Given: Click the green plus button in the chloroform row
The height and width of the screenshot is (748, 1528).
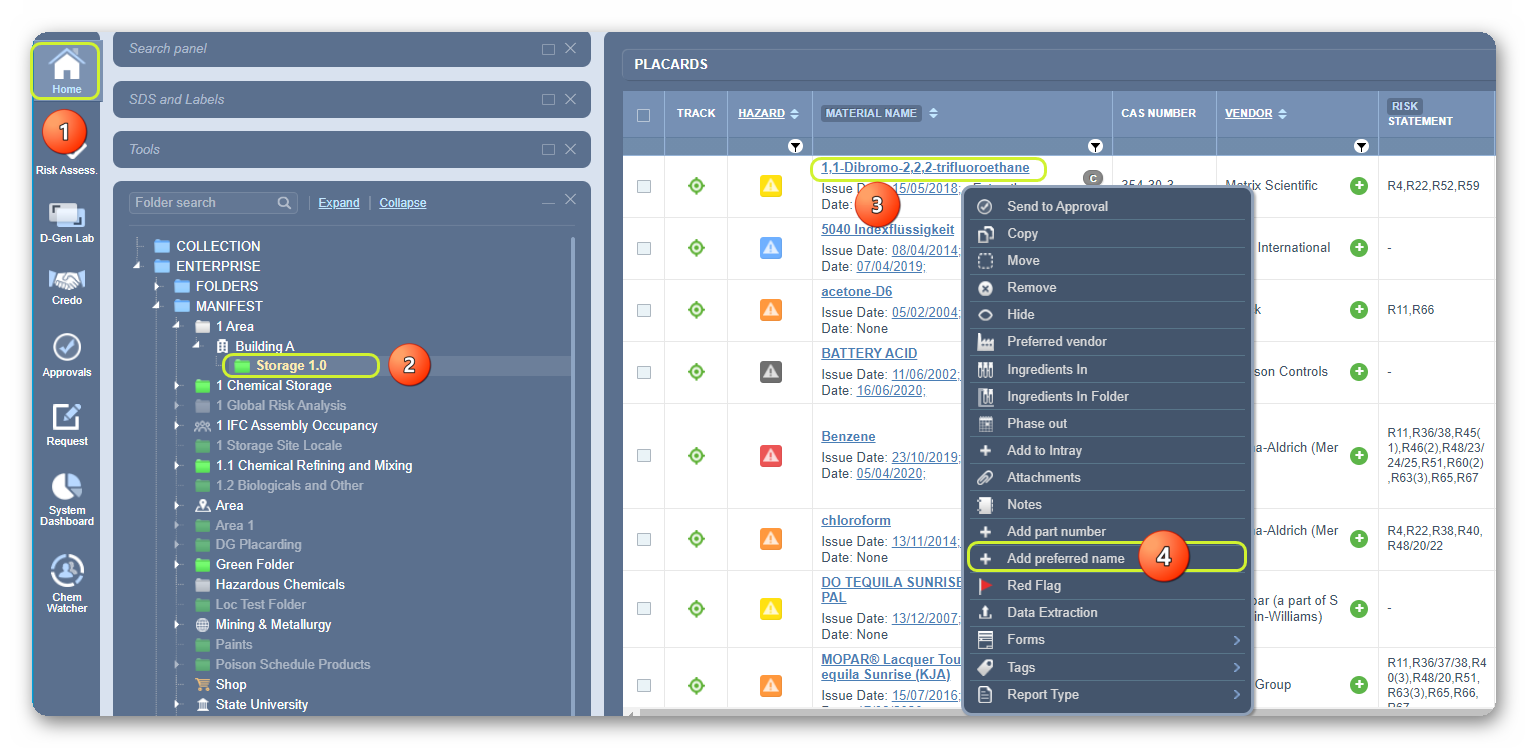Looking at the screenshot, I should tap(1359, 539).
